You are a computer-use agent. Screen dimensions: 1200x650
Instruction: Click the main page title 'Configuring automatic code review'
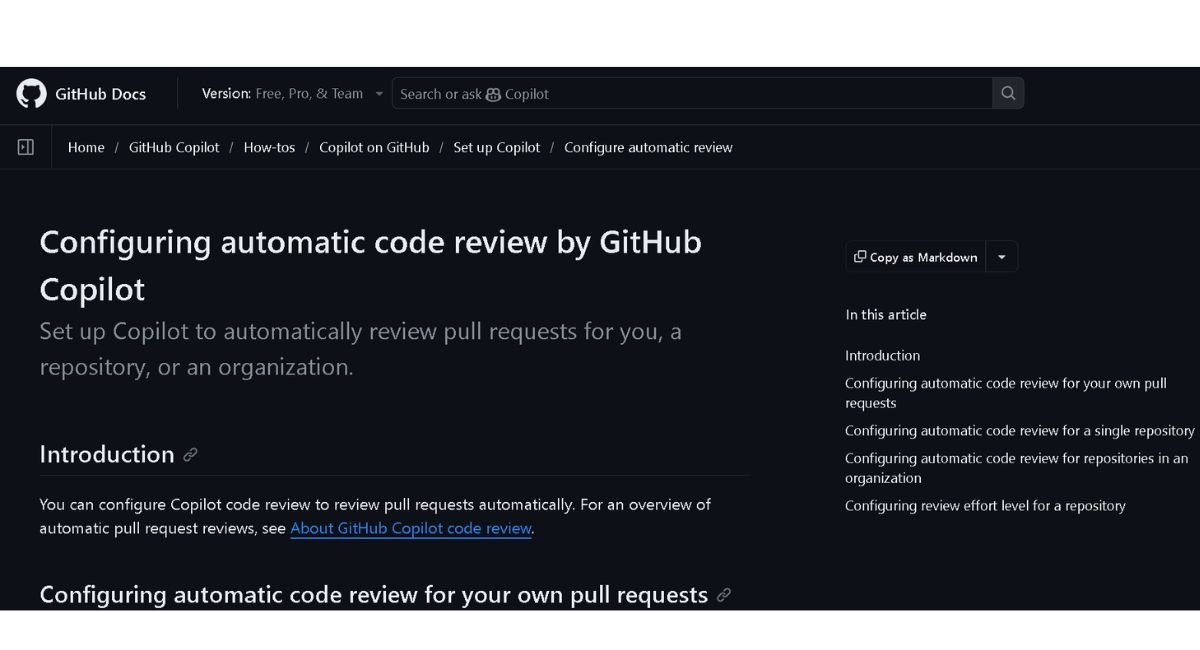[x=370, y=265]
